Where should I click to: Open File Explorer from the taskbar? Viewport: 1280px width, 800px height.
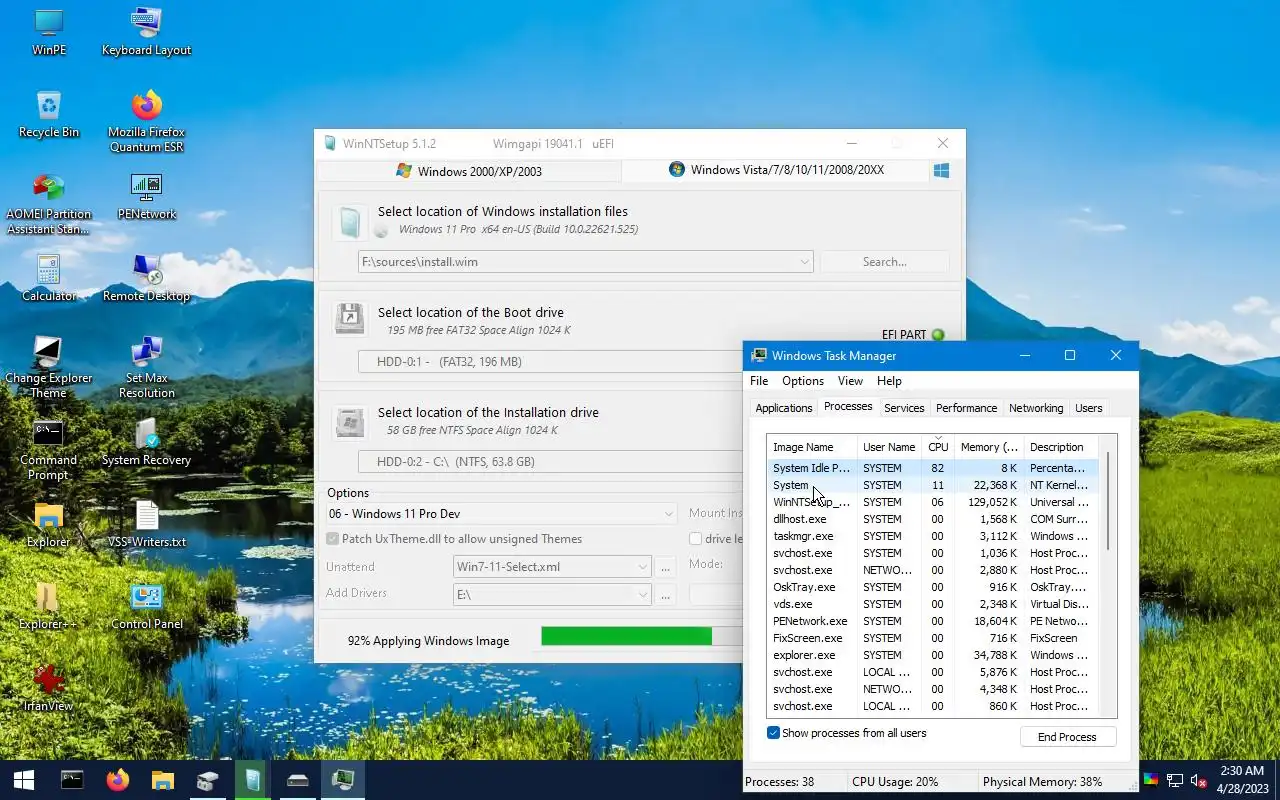(x=163, y=780)
